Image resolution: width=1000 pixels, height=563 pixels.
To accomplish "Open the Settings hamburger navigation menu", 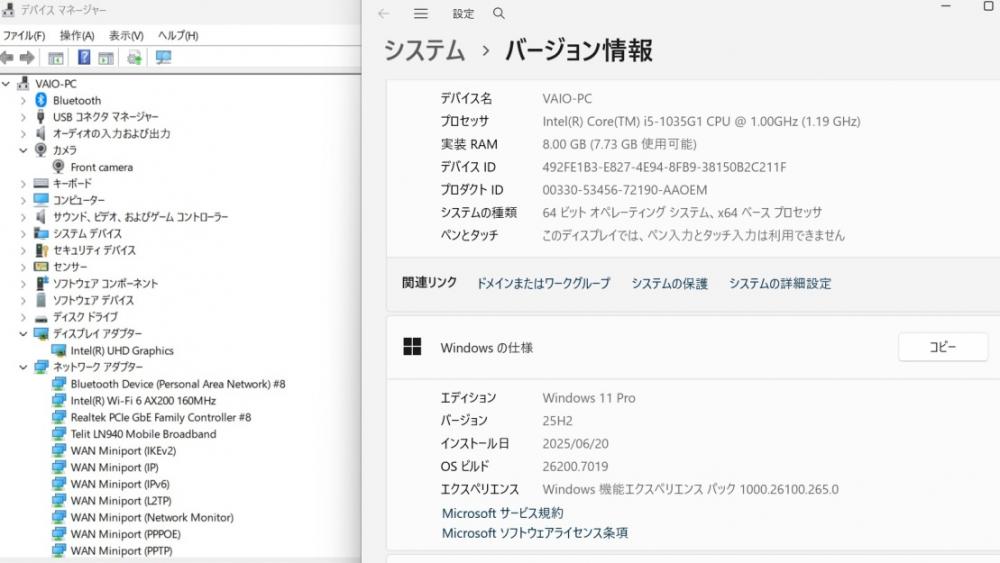I will pos(421,13).
